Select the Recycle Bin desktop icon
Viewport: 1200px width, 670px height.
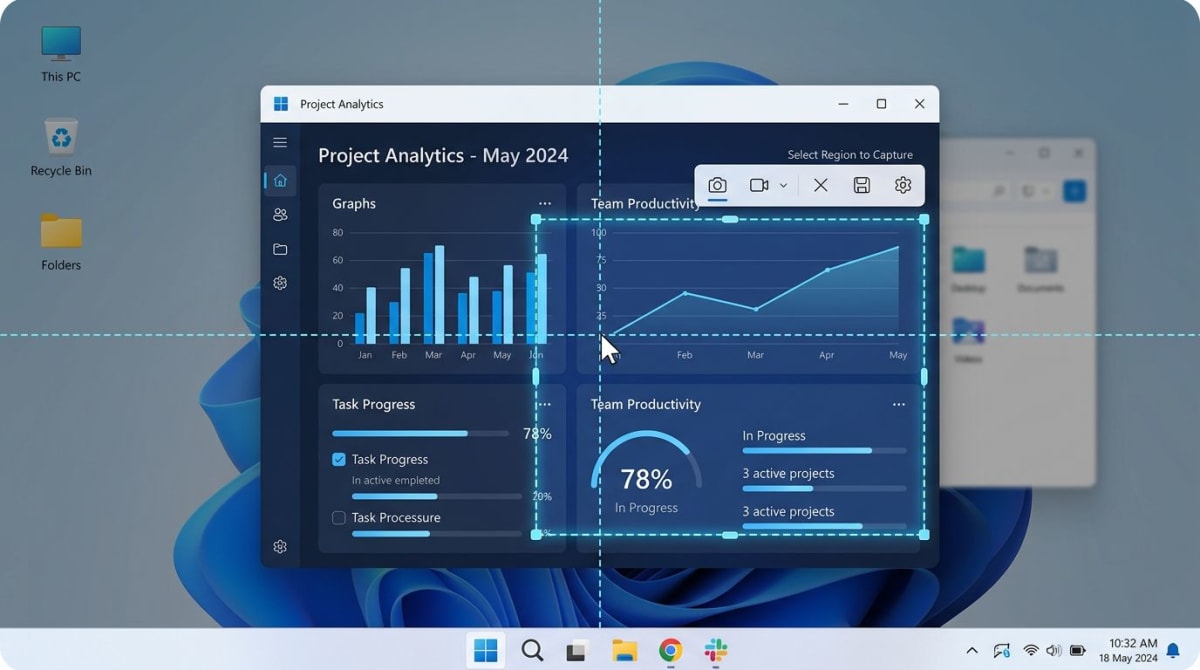pos(61,147)
